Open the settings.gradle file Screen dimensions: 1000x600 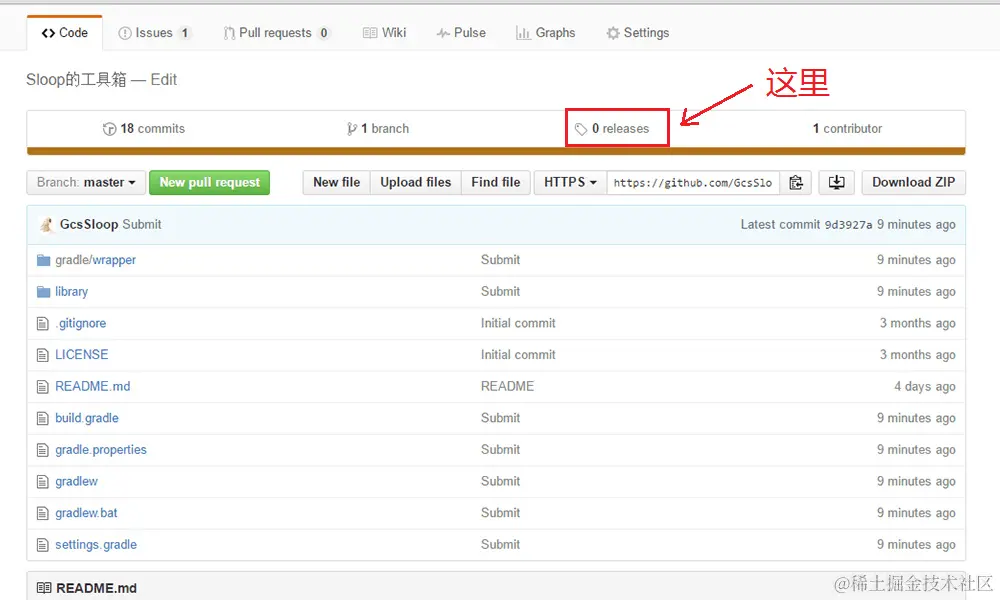coord(96,545)
